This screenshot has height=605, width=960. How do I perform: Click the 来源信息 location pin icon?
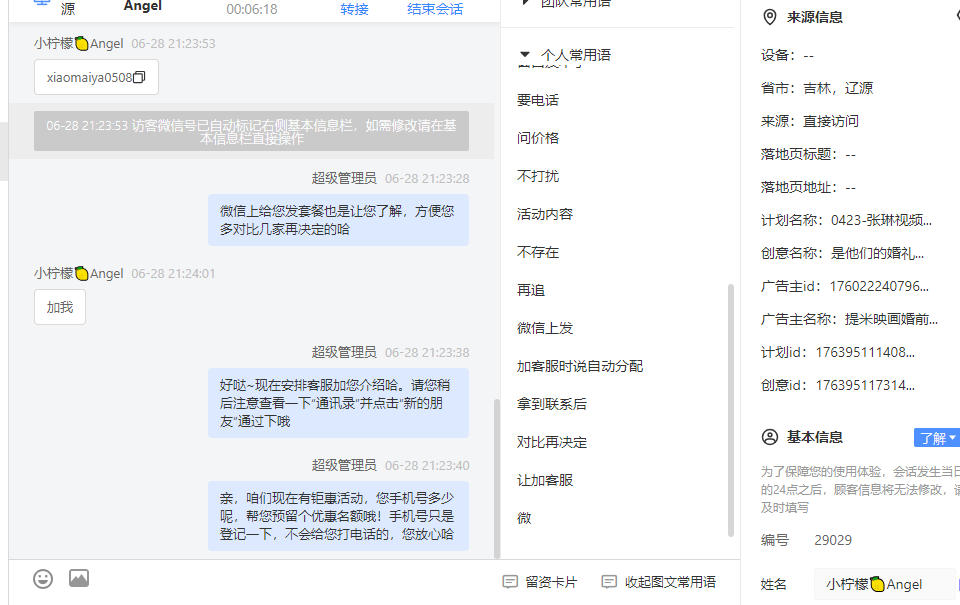[770, 17]
